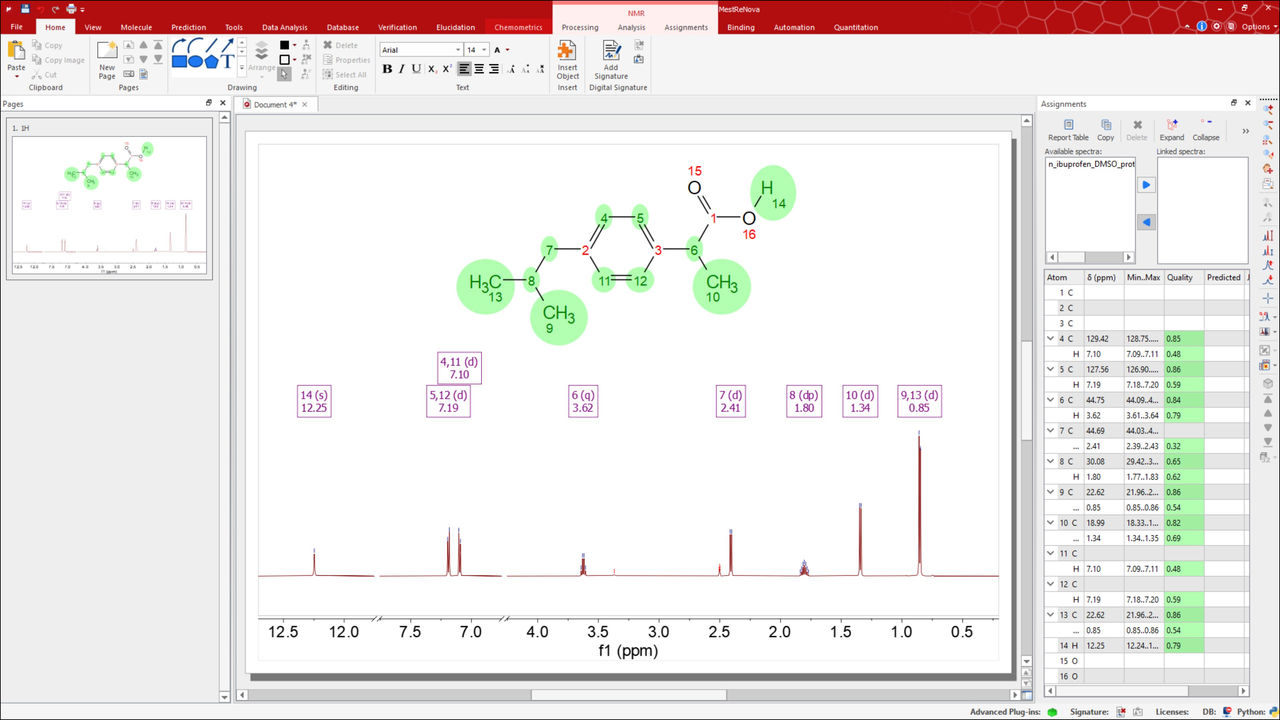The width and height of the screenshot is (1280, 720).
Task: Open the Arial font dropdown
Action: (x=458, y=50)
